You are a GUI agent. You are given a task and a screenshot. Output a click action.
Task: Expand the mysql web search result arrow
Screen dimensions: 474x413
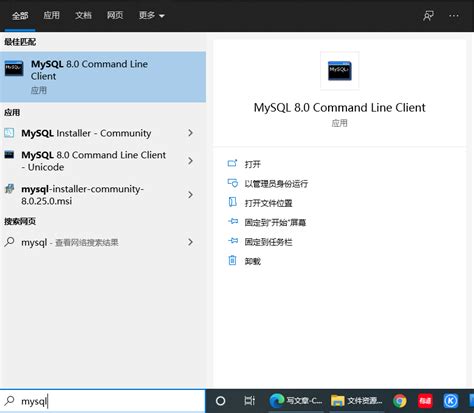(190, 242)
